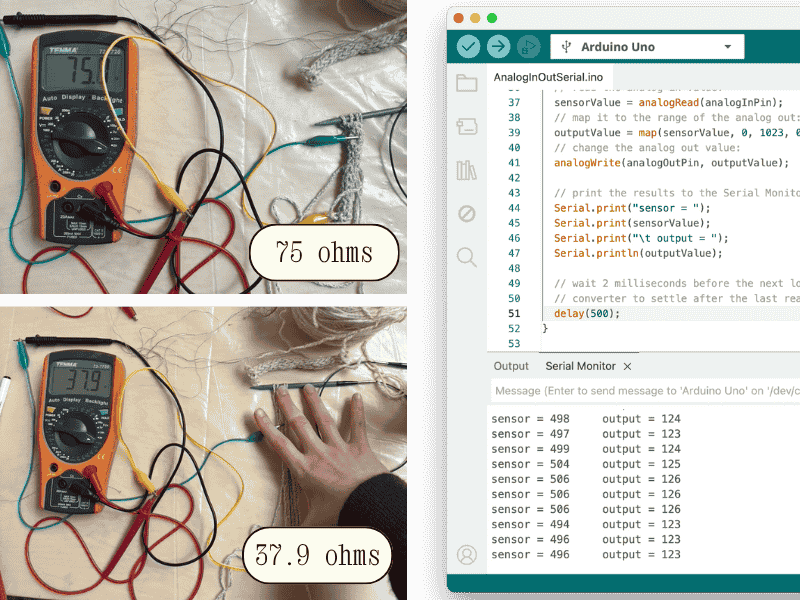Screen dimensions: 800x600
Task: Start debugging with the debug icon
Action: 528,47
